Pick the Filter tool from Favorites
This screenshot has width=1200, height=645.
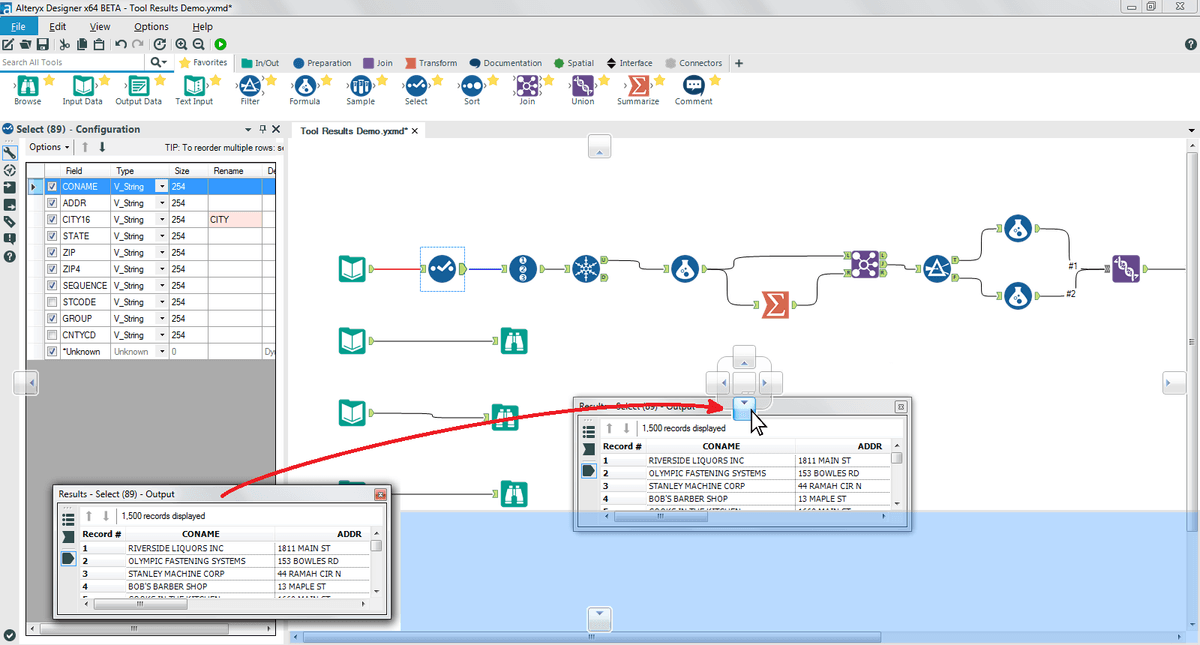coord(250,87)
